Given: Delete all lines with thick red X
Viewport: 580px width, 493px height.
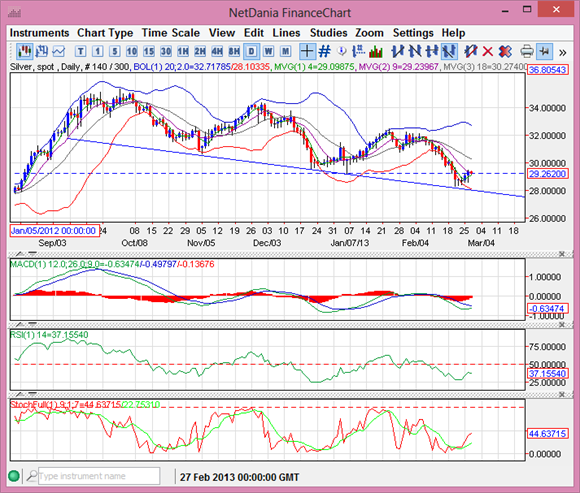Looking at the screenshot, I should 505,51.
